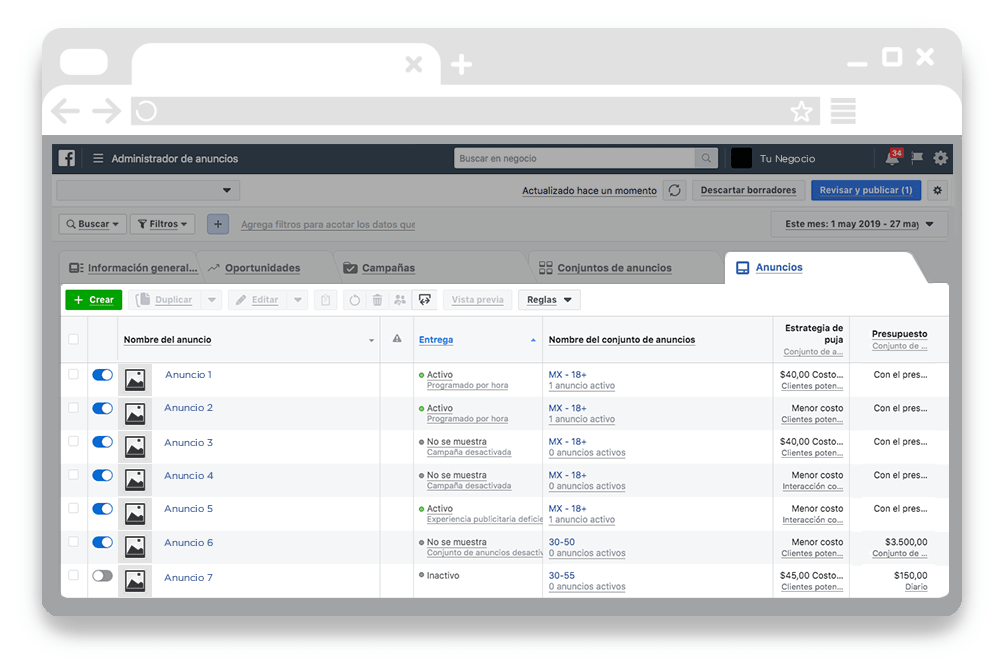Enable the Anuncio 7 switch
Image resolution: width=1000 pixels, height=666 pixels.
(102, 576)
